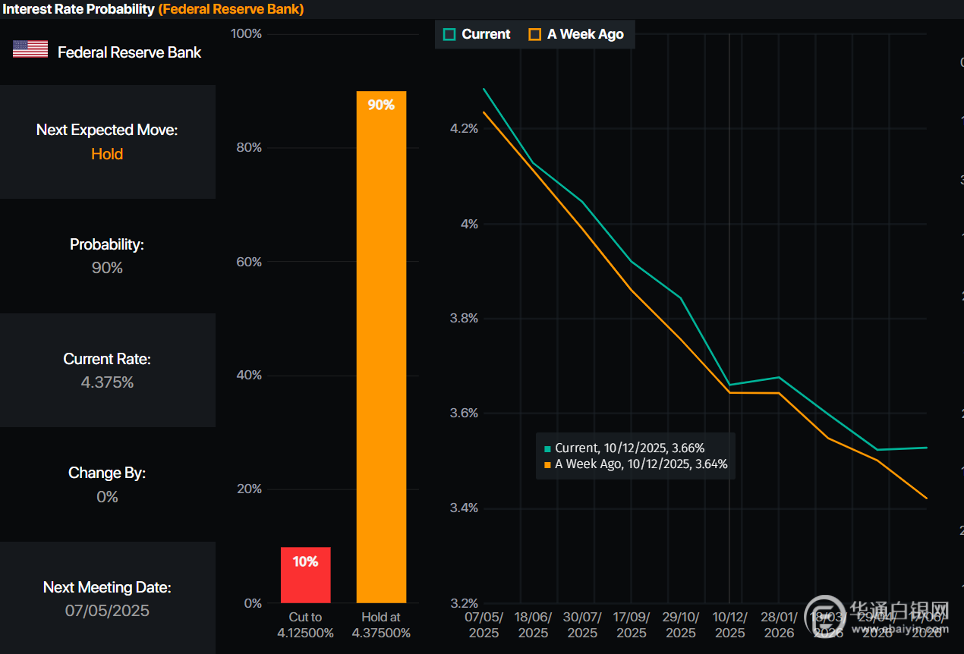The width and height of the screenshot is (964, 654).
Task: Select the red Cut to 4.12500% bar
Action: (x=306, y=575)
